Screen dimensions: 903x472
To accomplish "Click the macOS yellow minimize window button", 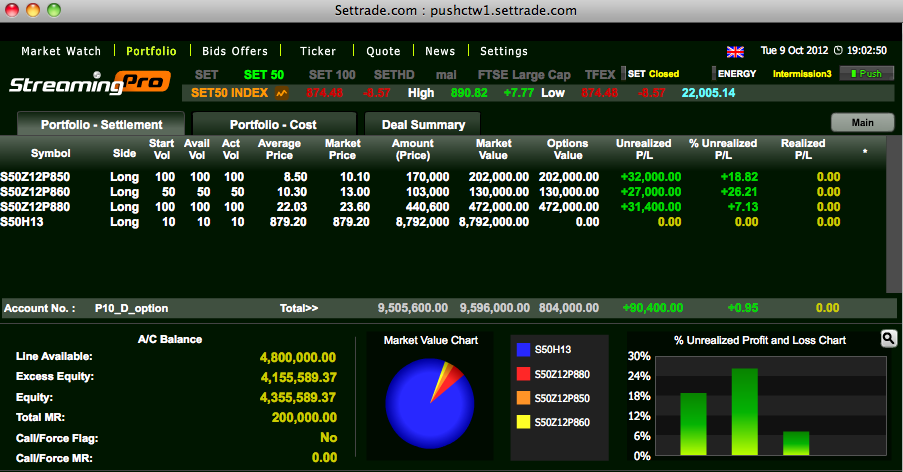I will pyautogui.click(x=33, y=10).
